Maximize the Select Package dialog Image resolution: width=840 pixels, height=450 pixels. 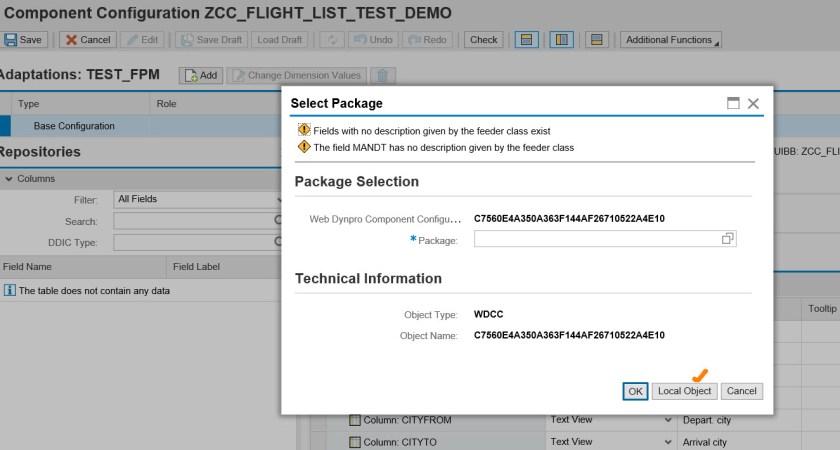click(x=733, y=103)
